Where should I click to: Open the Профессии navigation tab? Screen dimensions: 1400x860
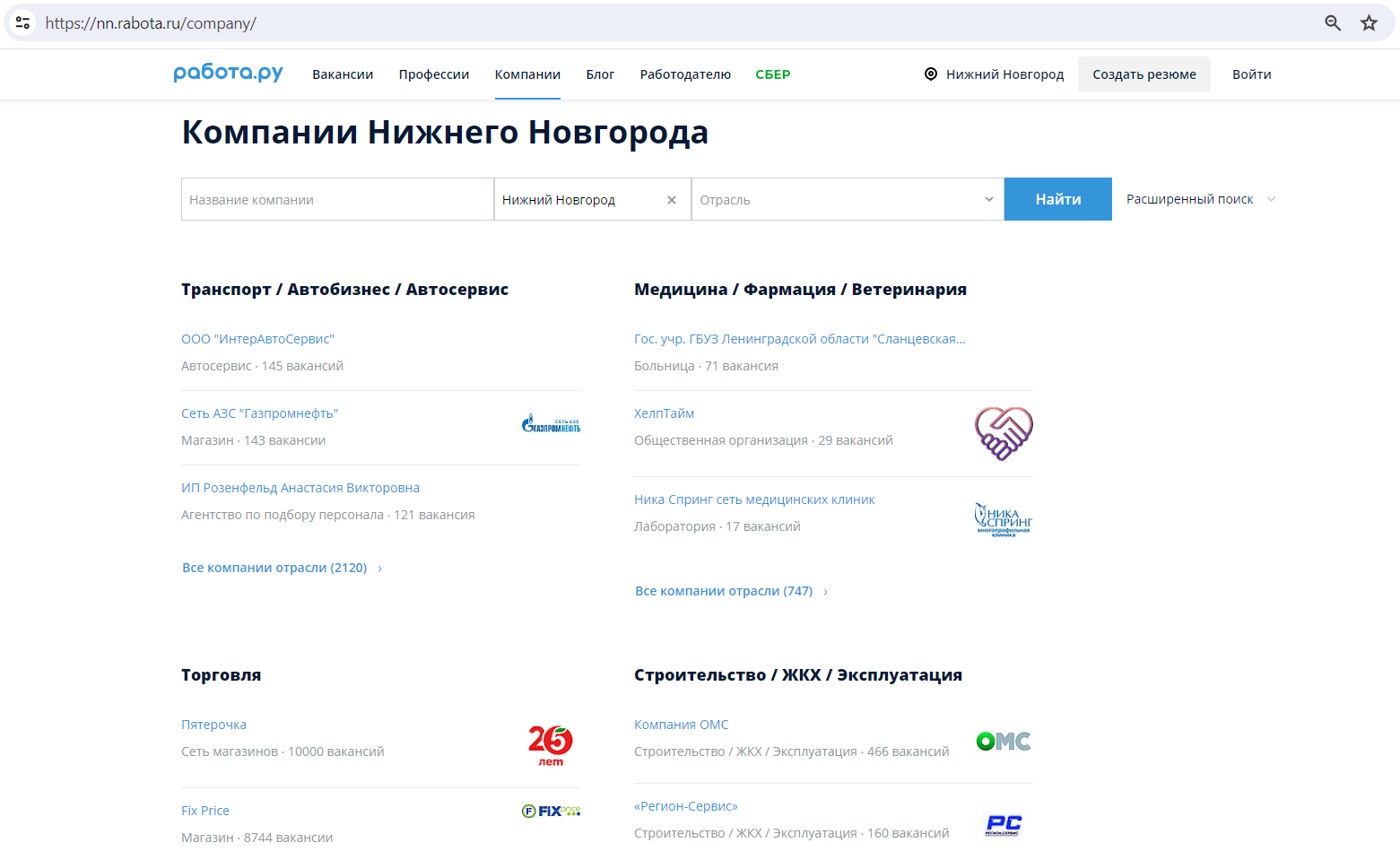point(434,74)
